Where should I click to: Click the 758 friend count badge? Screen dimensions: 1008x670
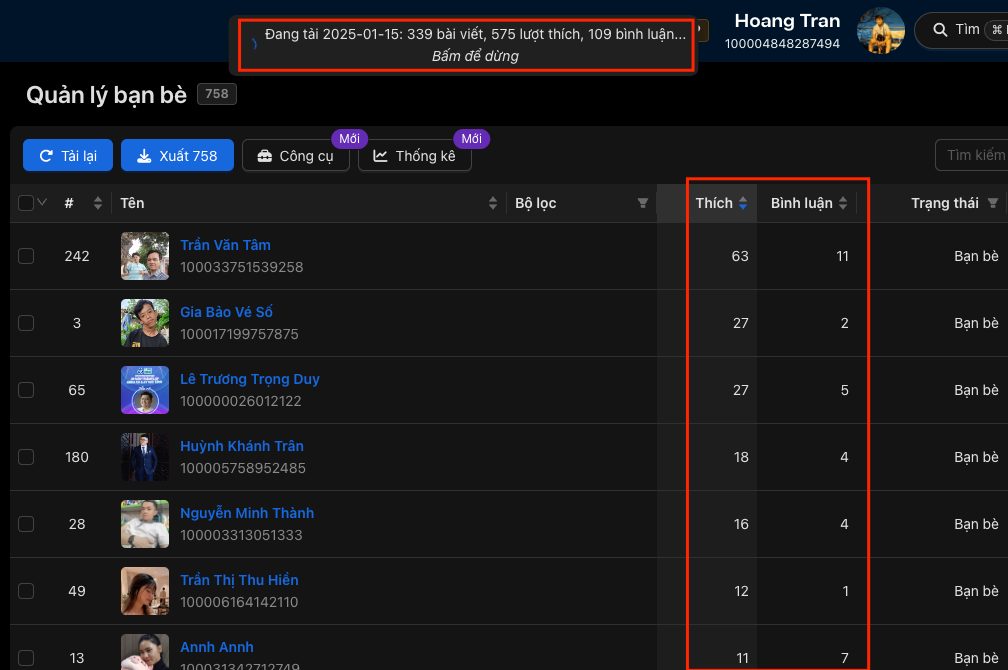click(217, 94)
